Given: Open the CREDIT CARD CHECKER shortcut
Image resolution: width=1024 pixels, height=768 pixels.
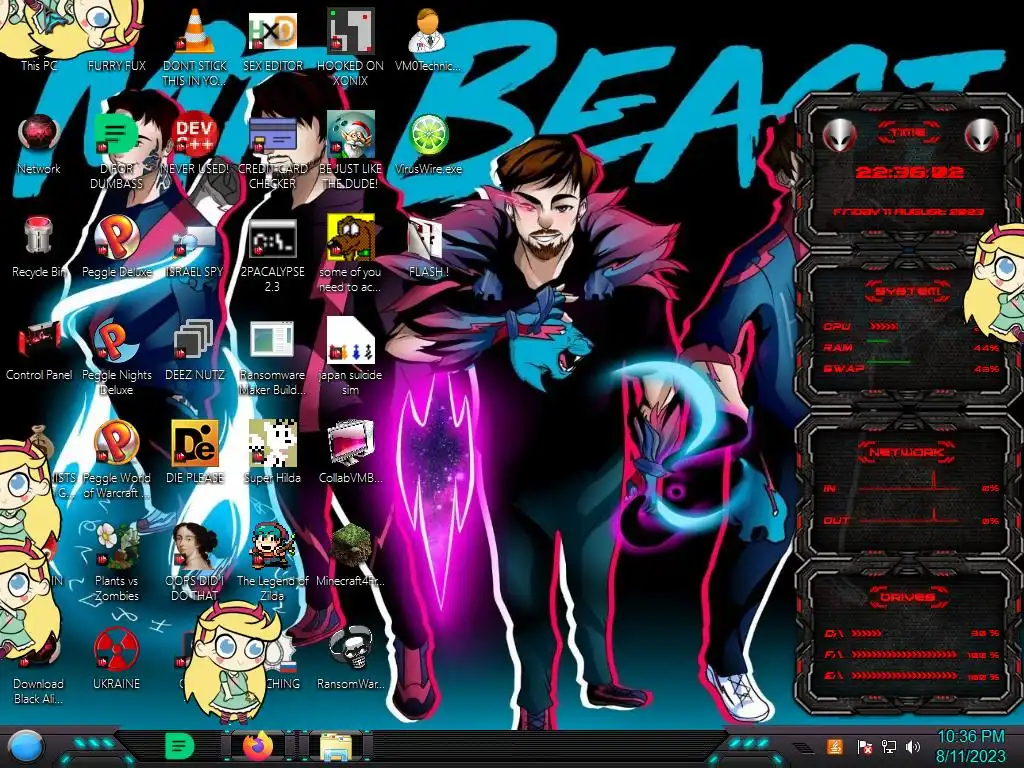Looking at the screenshot, I should pyautogui.click(x=272, y=133).
